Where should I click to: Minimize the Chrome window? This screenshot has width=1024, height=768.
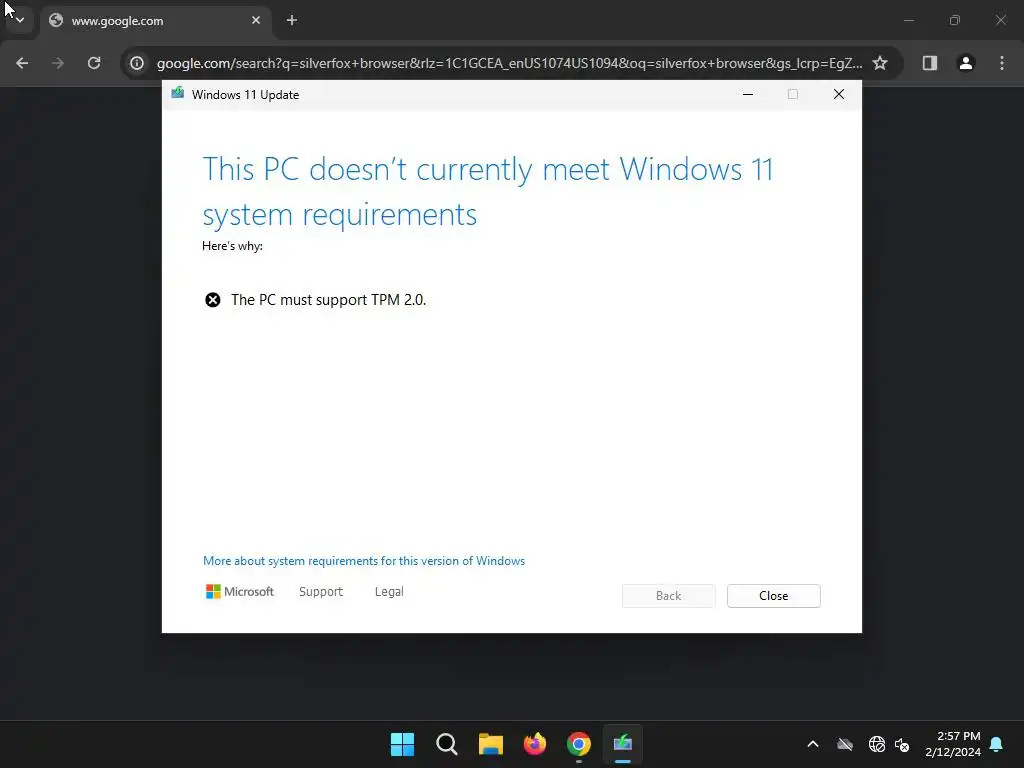(x=908, y=20)
